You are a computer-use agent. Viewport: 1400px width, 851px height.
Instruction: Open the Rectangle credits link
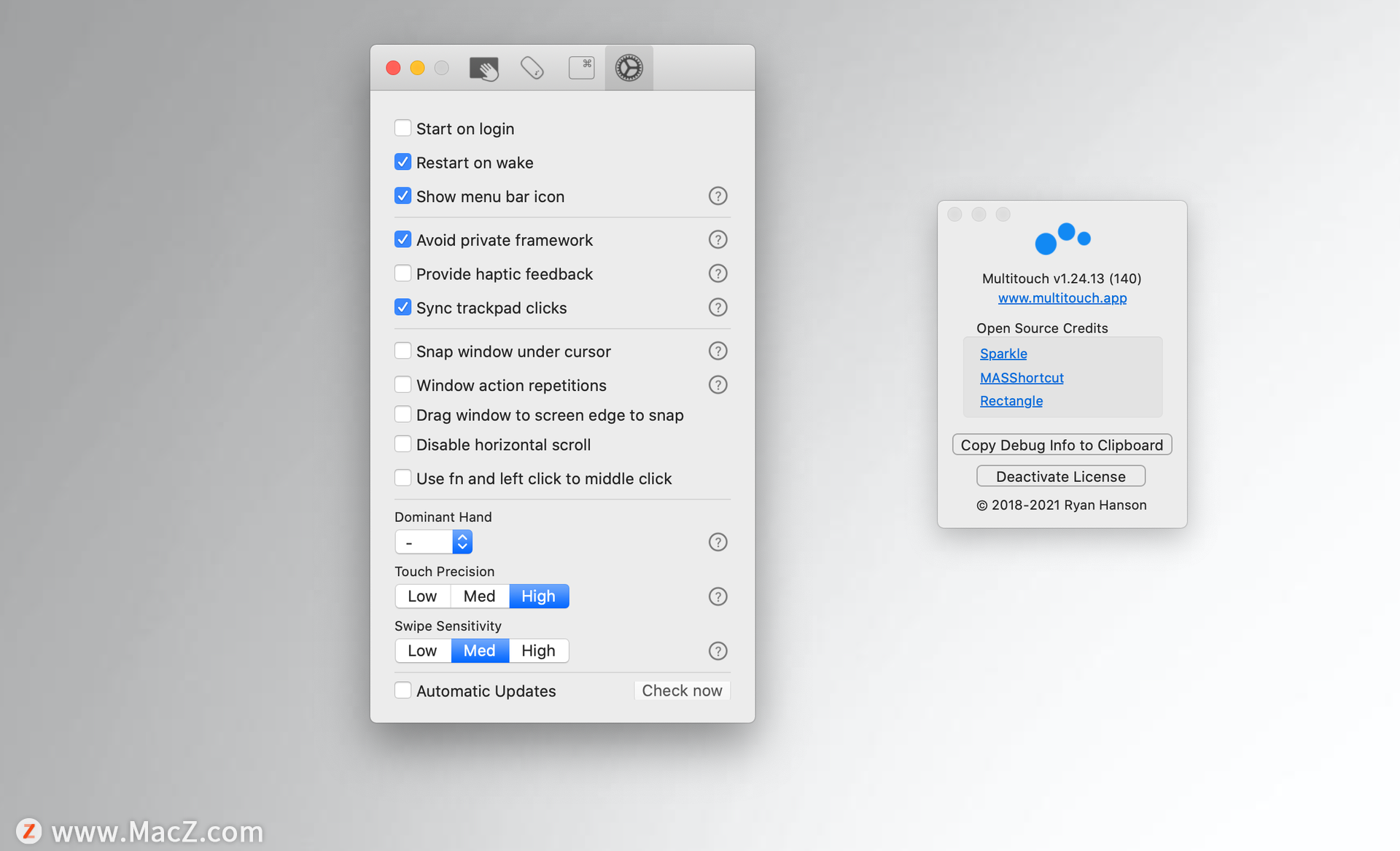pos(1011,401)
